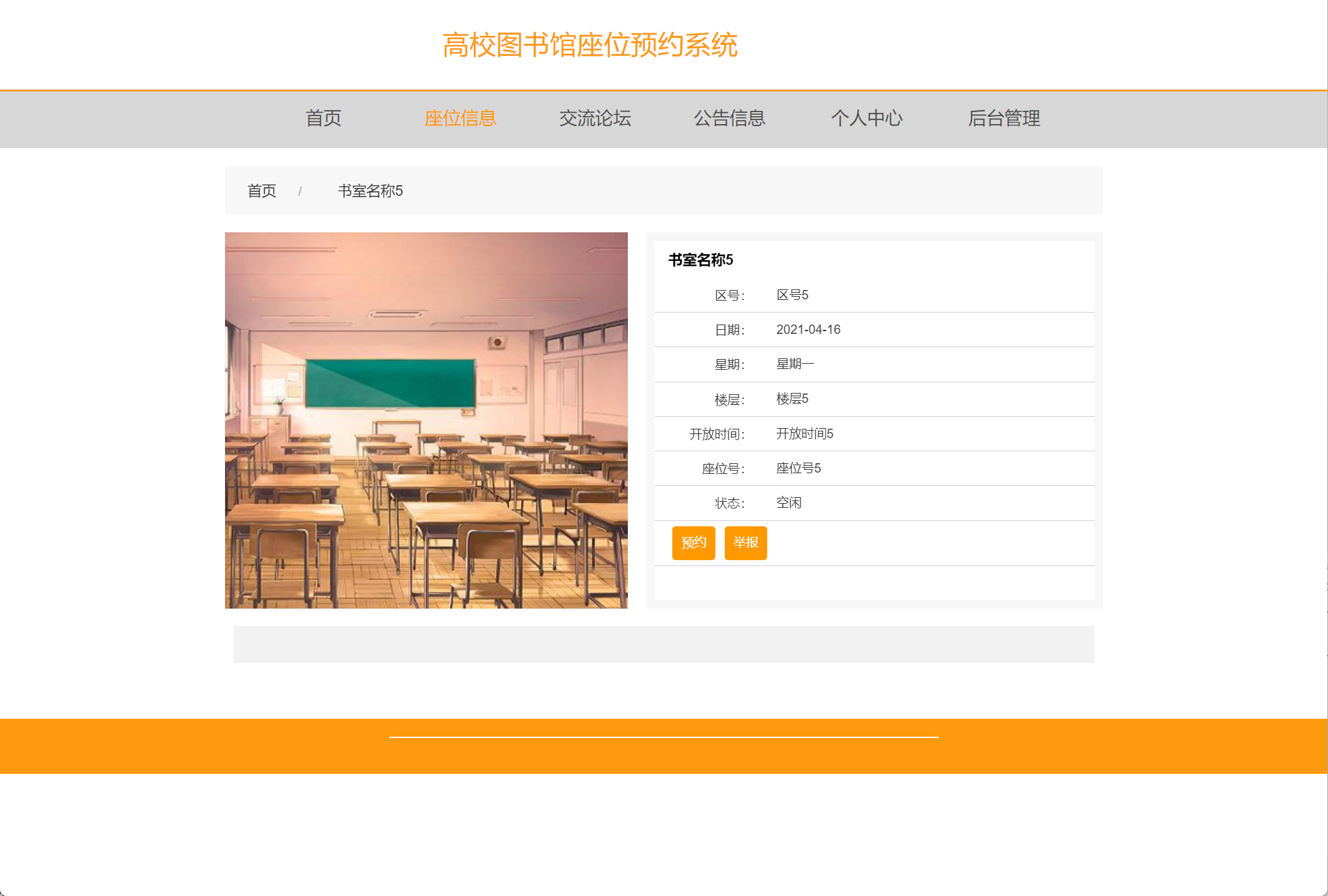Navigate to 个人中心 in the nav bar
The height and width of the screenshot is (896, 1328).
tap(866, 118)
